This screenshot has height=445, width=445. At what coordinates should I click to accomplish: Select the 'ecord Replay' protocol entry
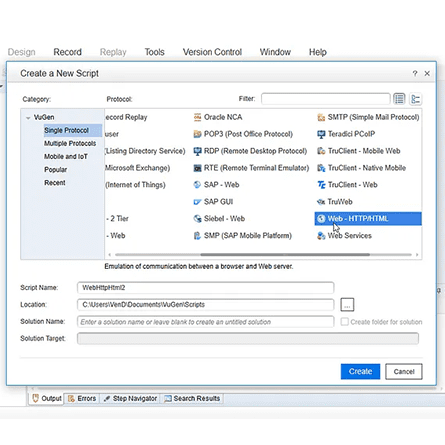(126, 117)
